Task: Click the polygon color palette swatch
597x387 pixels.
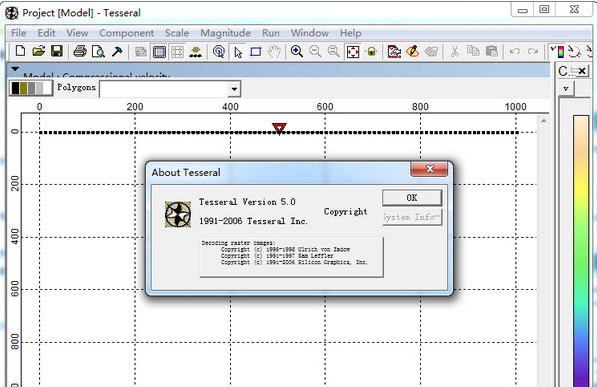Action: 31,88
